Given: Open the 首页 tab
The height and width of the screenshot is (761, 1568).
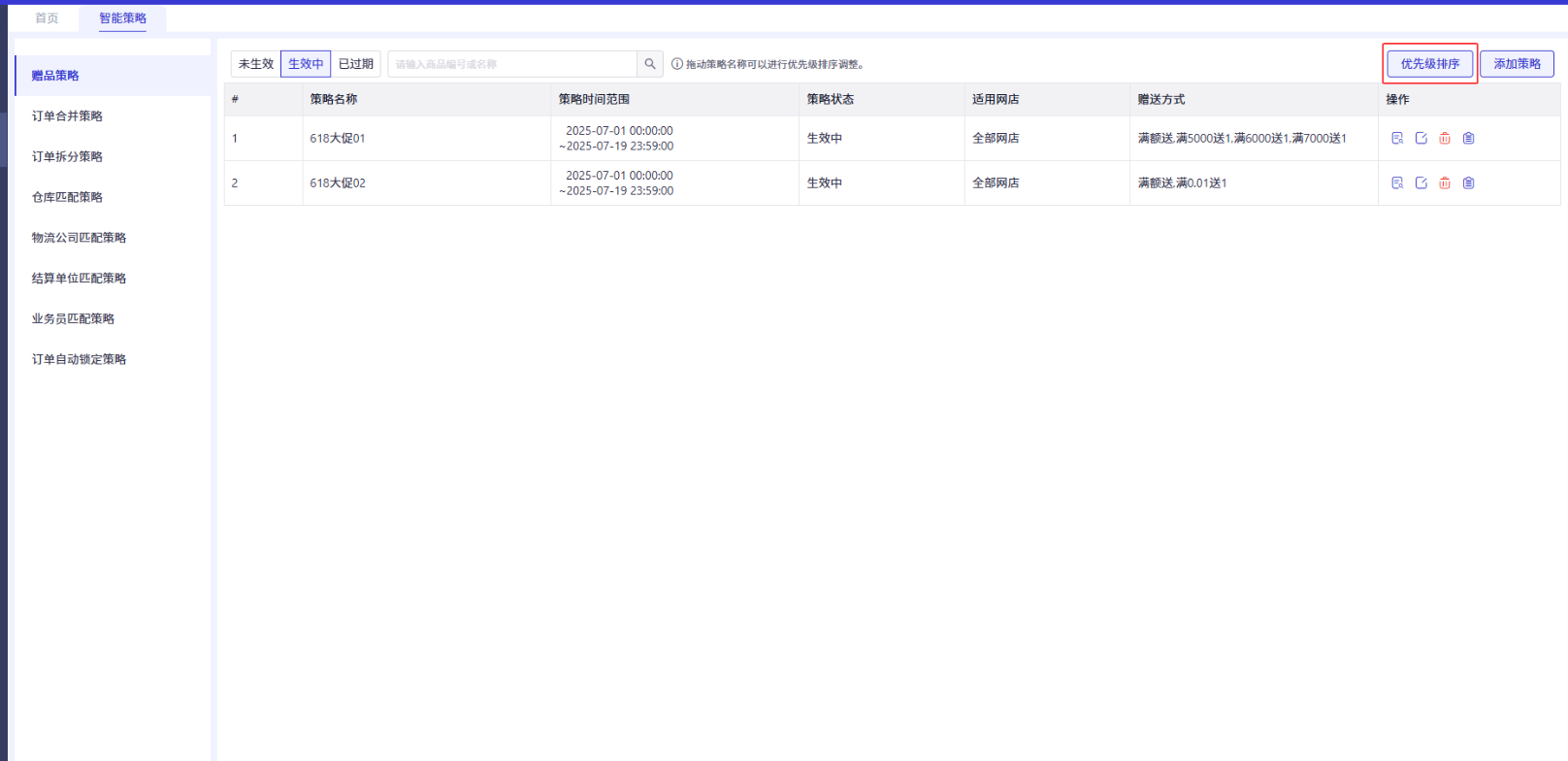Looking at the screenshot, I should [47, 18].
